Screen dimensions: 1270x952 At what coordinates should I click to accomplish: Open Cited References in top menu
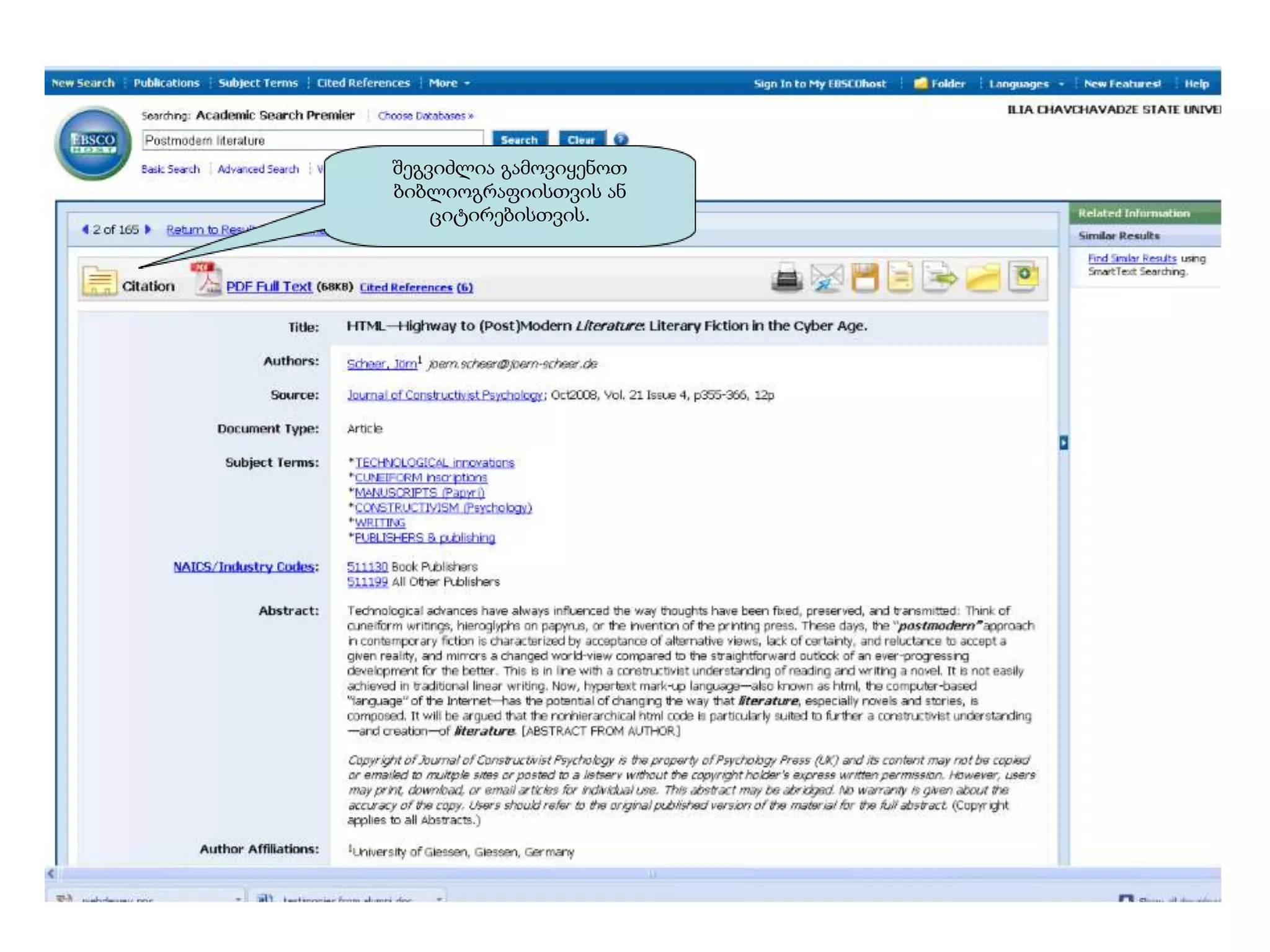[x=363, y=83]
